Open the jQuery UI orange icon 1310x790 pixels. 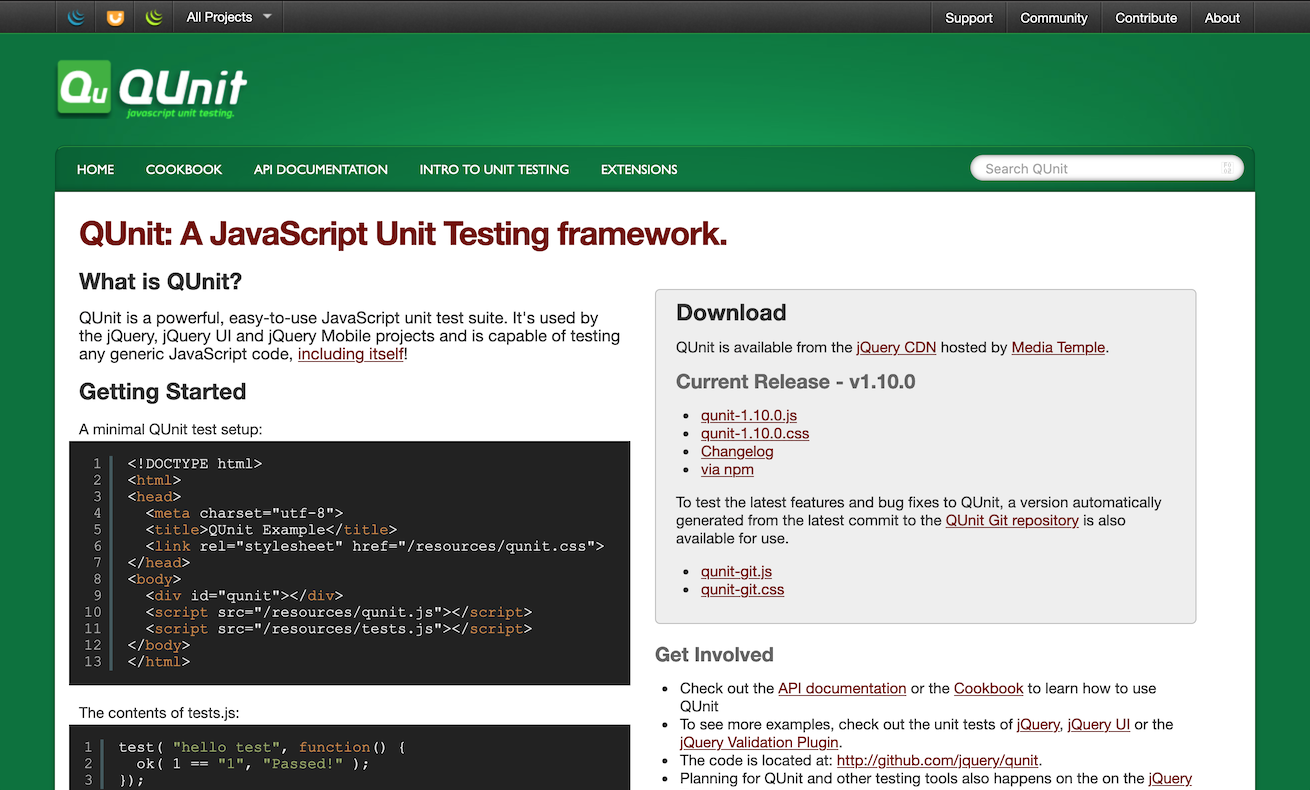coord(115,17)
